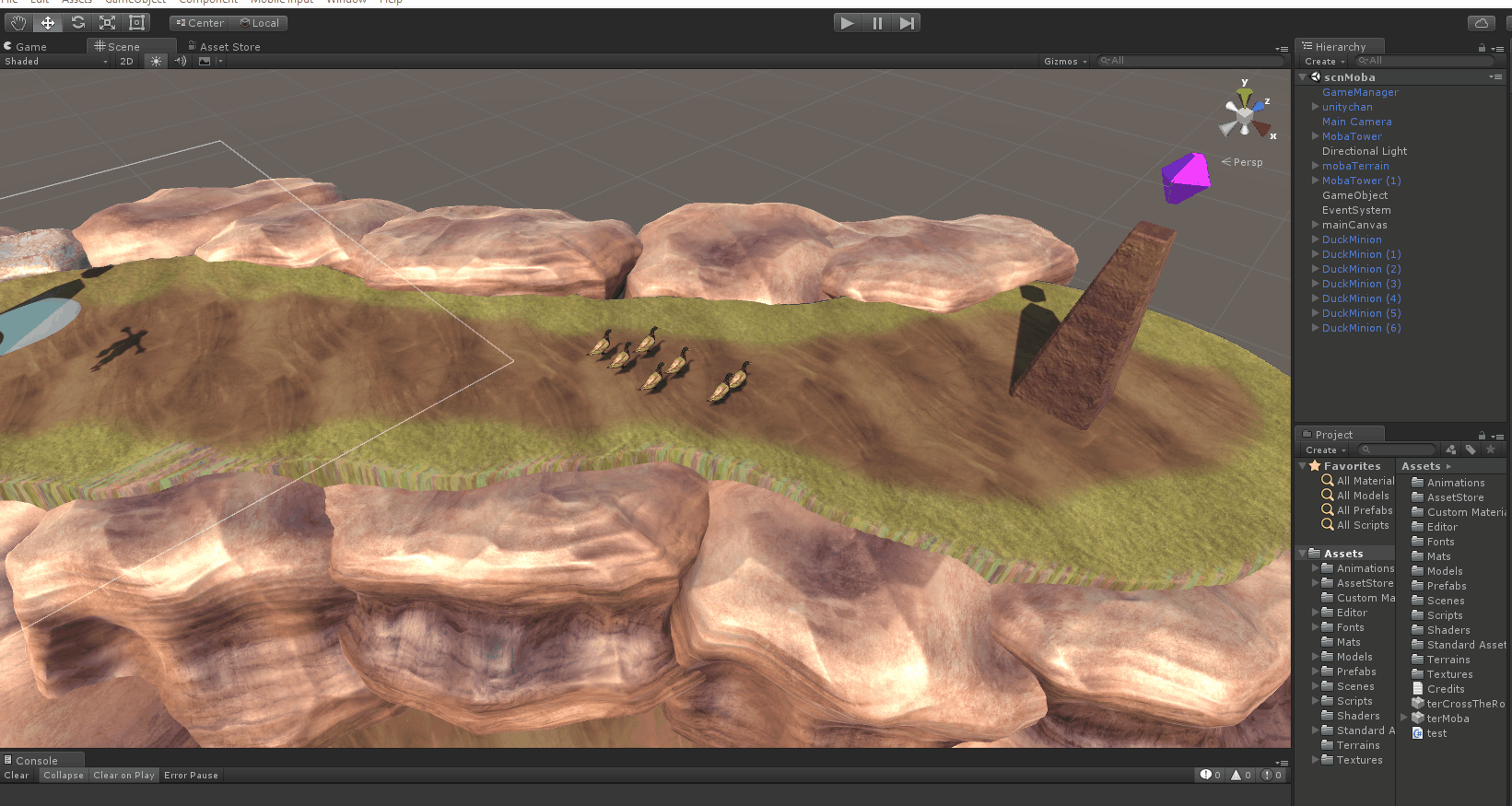Open the Gizmos dropdown
This screenshot has height=806, width=1512.
[1064, 62]
